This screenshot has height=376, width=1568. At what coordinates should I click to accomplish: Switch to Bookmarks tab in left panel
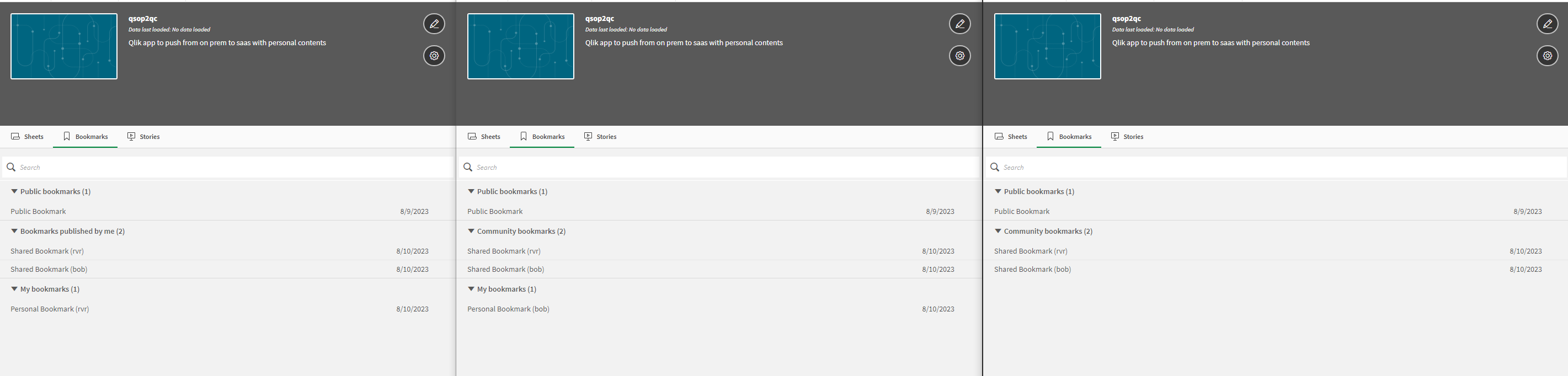click(85, 136)
